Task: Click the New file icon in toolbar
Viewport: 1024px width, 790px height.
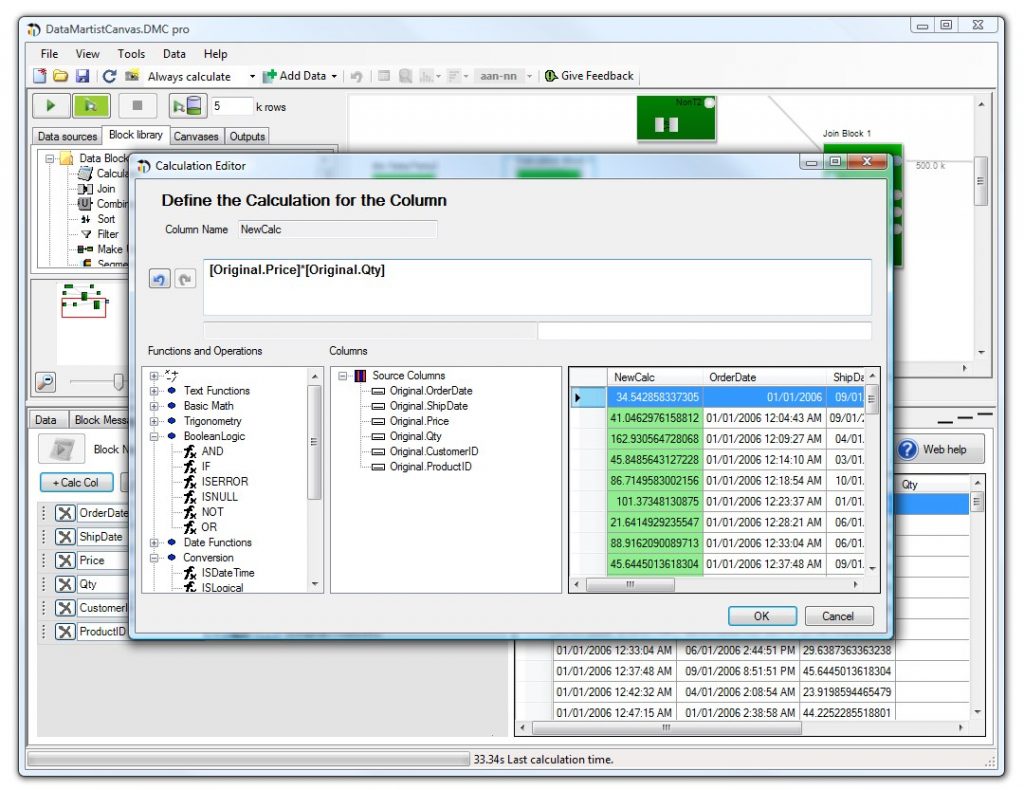Action: coord(40,76)
